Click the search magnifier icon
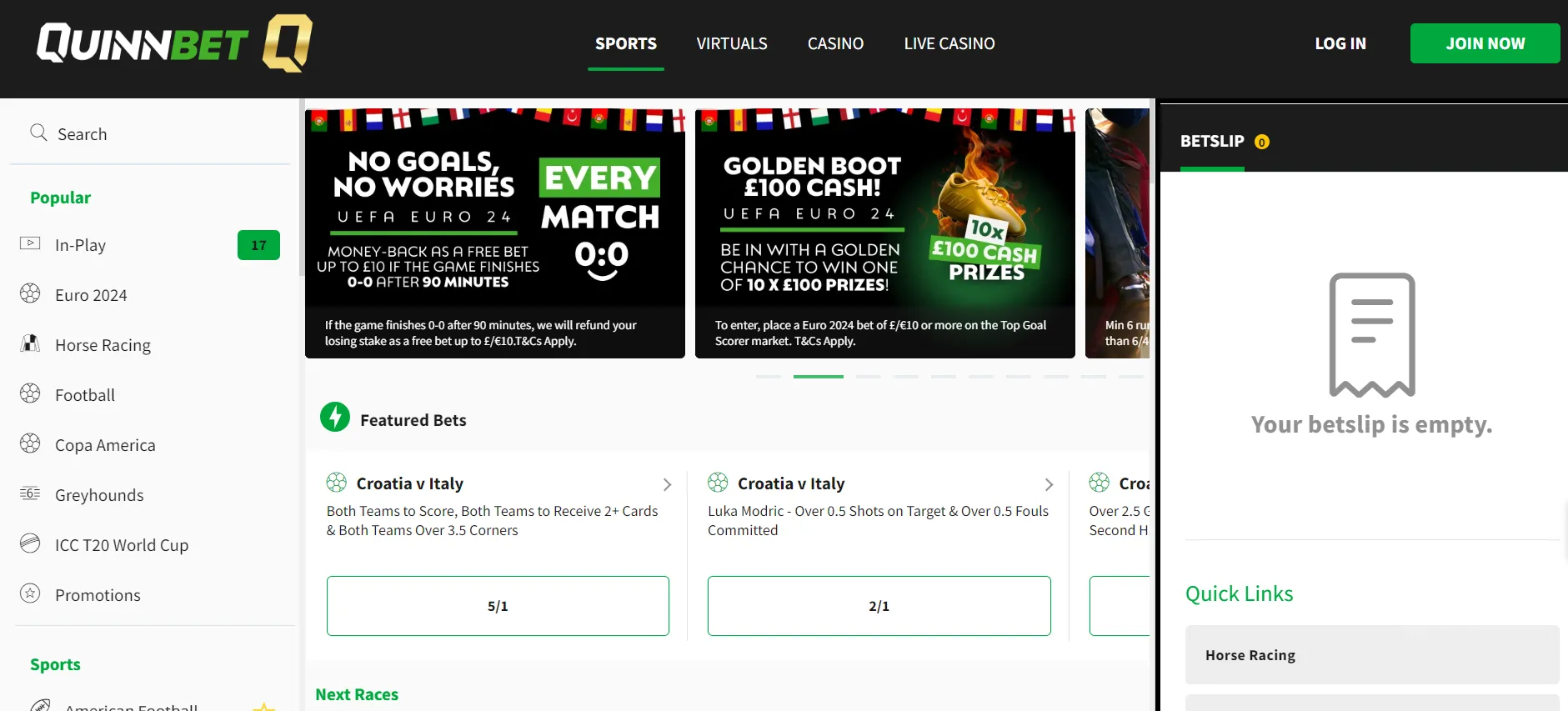 tap(38, 133)
